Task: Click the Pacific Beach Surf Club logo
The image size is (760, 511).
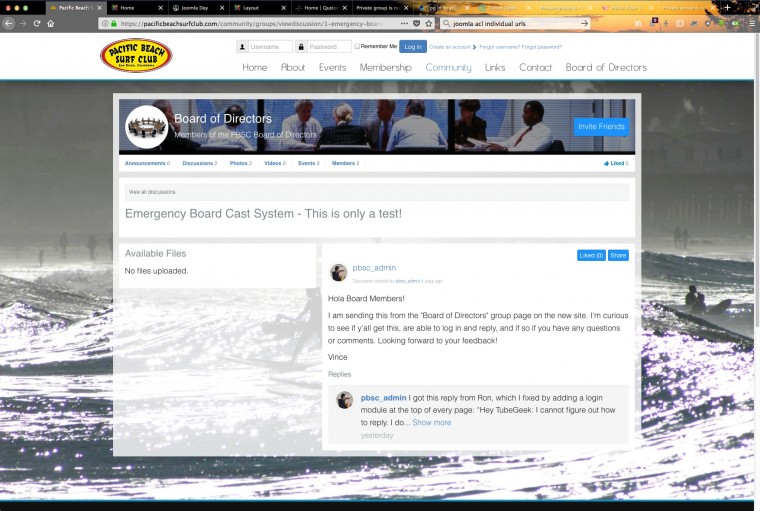Action: [x=136, y=55]
